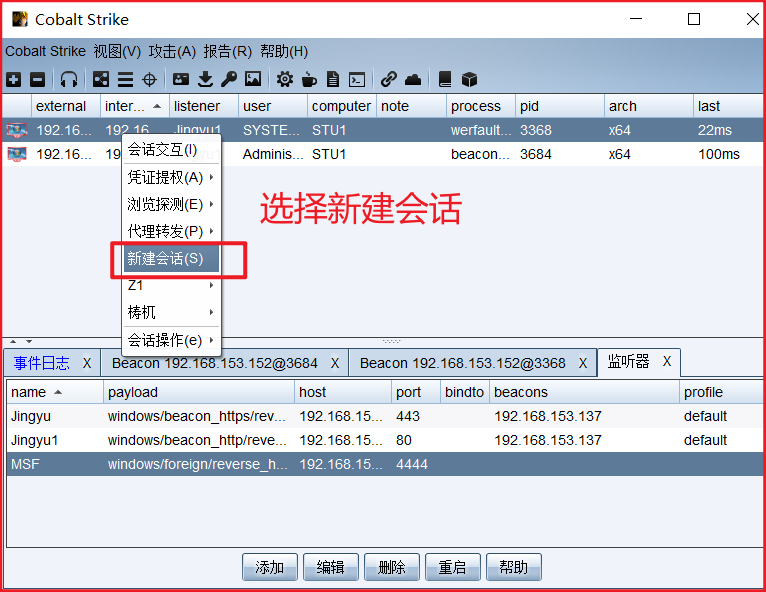Click the cube about icon in toolbar
This screenshot has height=592, width=766.
tap(469, 79)
